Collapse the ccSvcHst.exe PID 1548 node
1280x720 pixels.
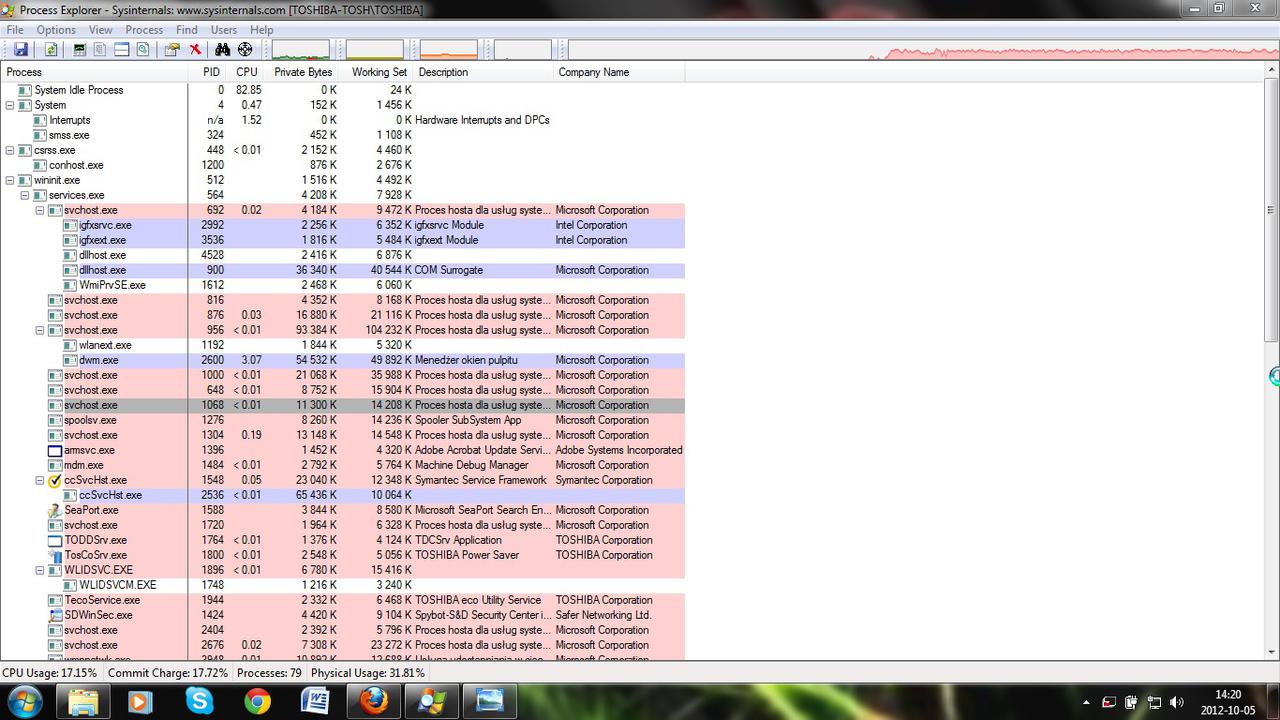pos(40,480)
